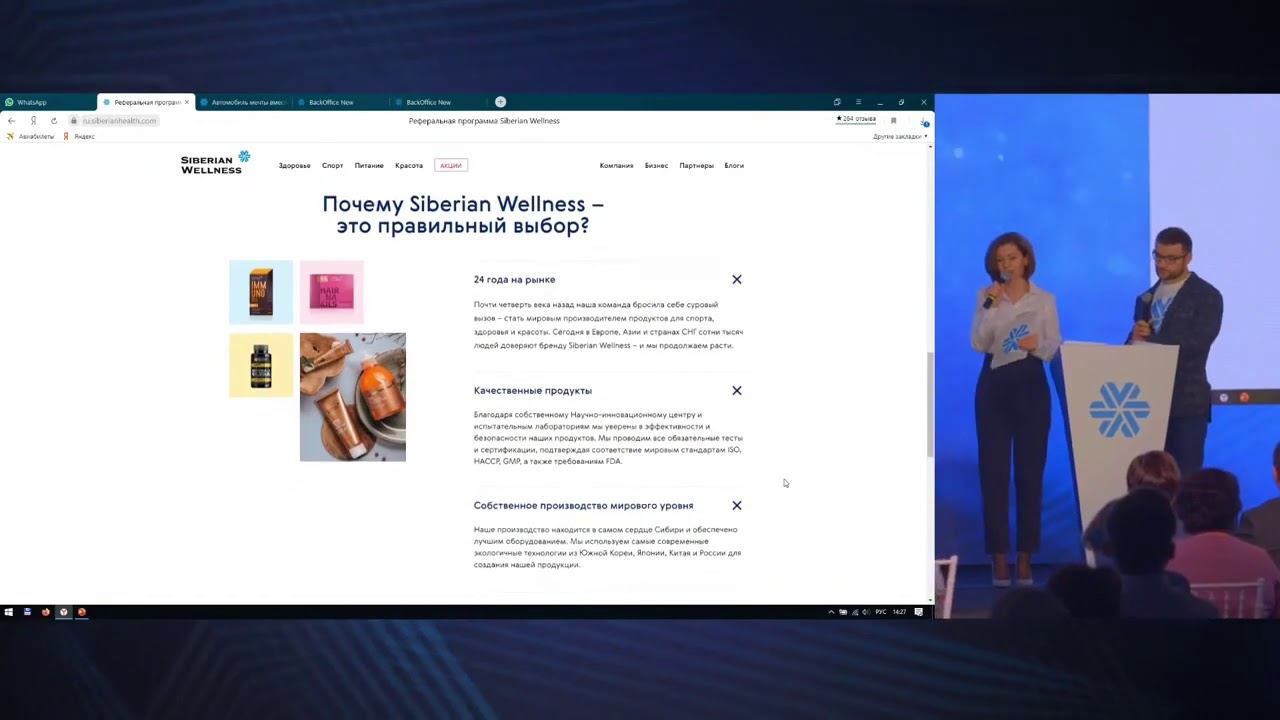Open the Здоровье menu item
The height and width of the screenshot is (720, 1280).
294,165
